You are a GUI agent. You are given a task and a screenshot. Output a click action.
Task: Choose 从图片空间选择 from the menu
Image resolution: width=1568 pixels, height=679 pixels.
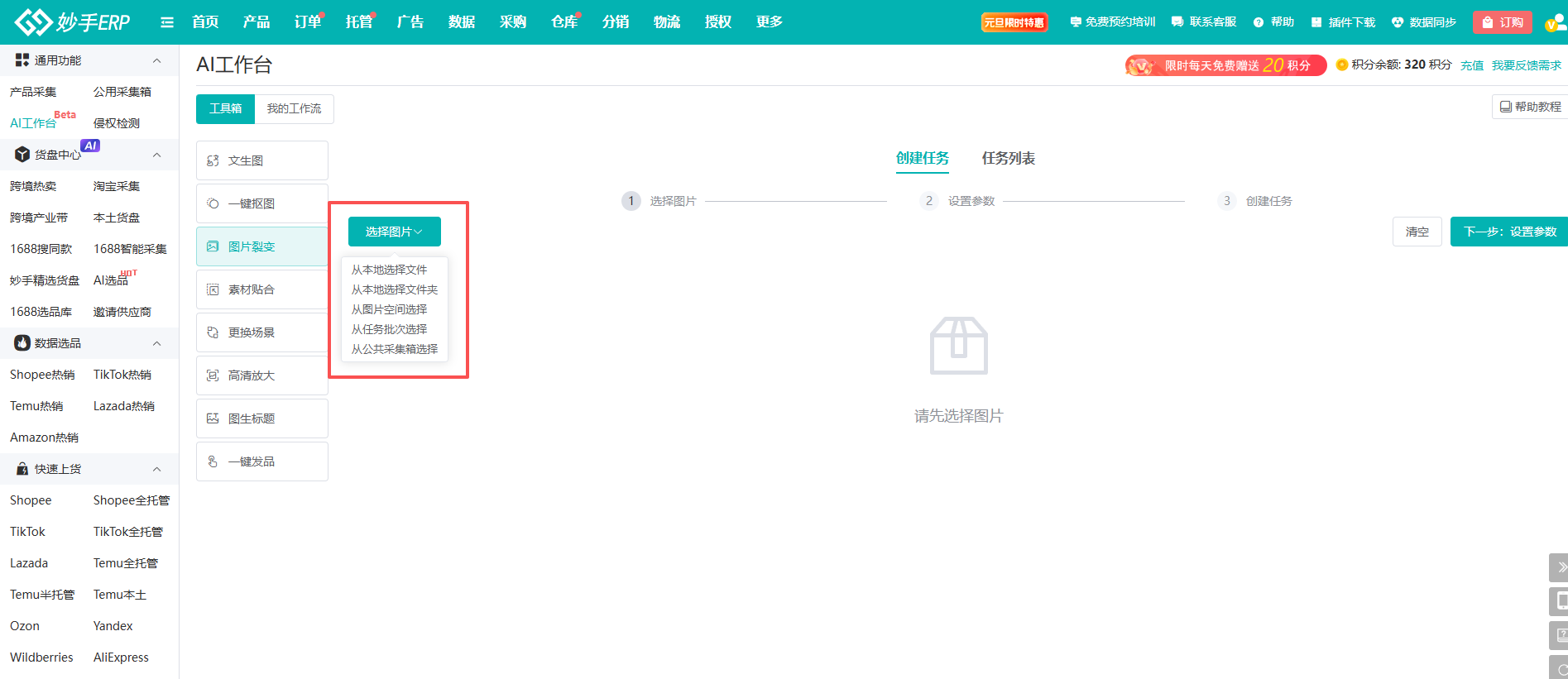(389, 309)
